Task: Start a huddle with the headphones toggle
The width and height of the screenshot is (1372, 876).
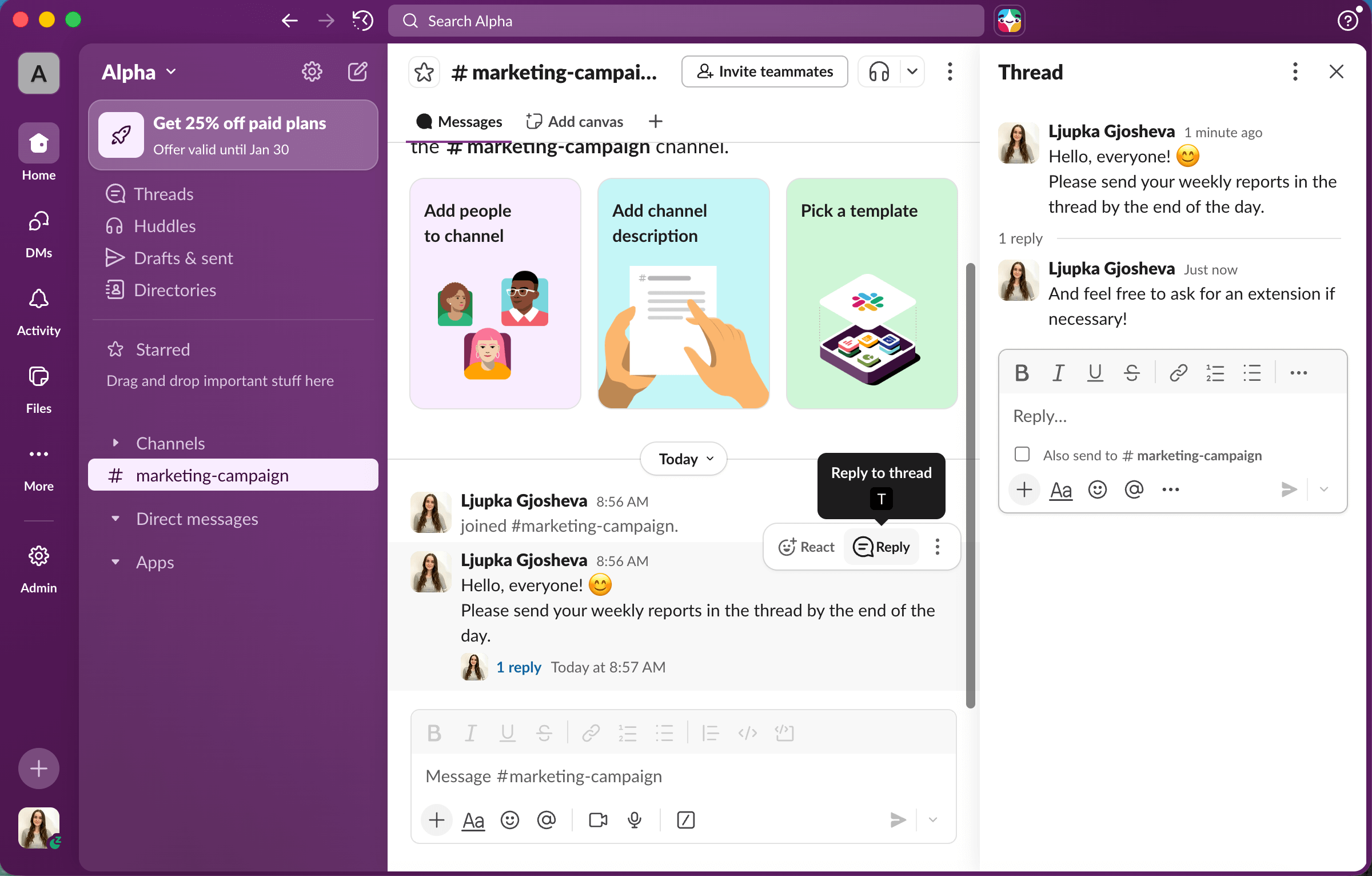Action: coord(878,71)
